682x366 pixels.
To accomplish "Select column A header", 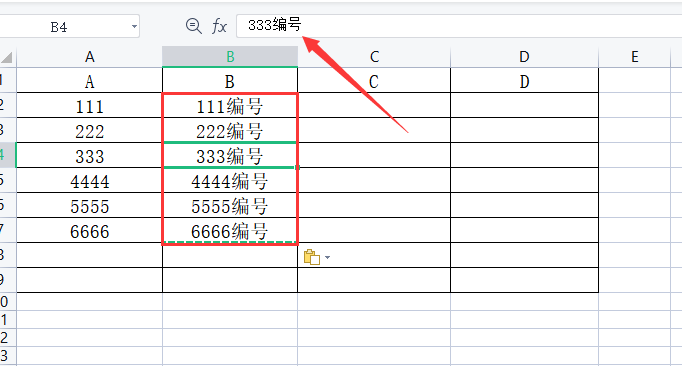I will (90, 57).
